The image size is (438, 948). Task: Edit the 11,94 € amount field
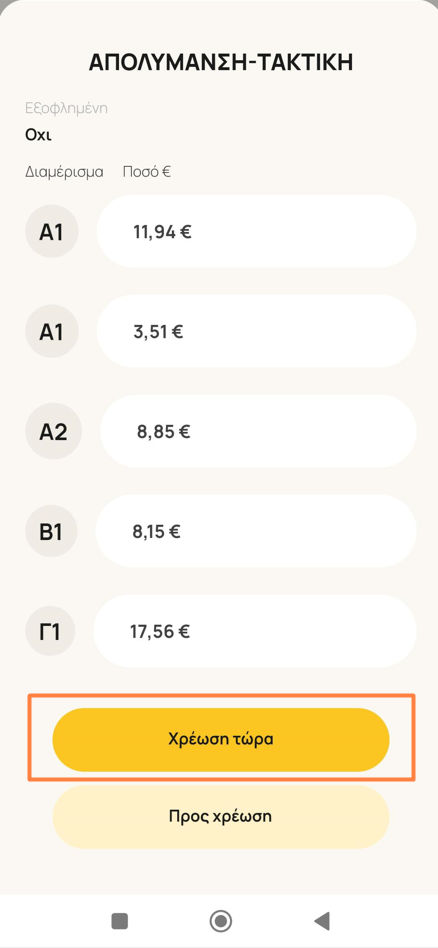tap(257, 231)
